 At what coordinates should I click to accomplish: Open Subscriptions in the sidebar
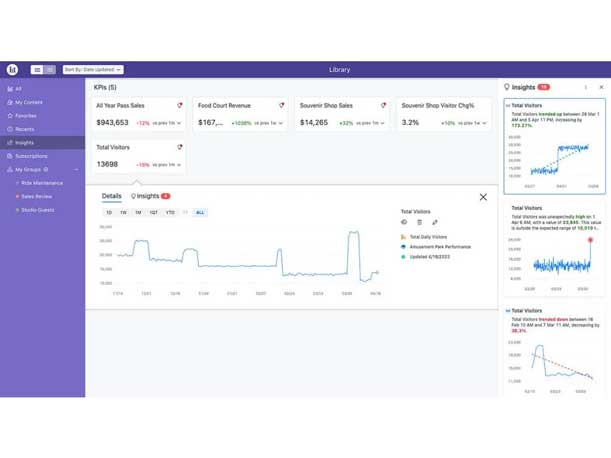pyautogui.click(x=30, y=156)
